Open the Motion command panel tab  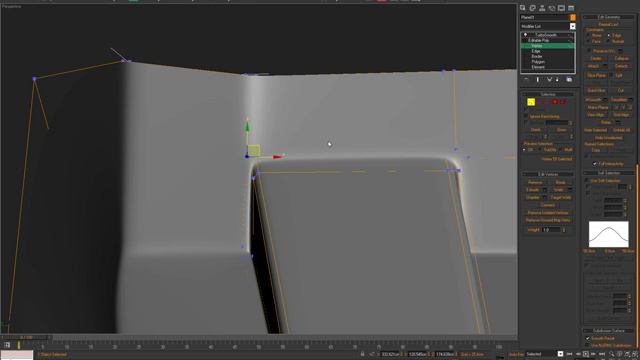coord(552,8)
